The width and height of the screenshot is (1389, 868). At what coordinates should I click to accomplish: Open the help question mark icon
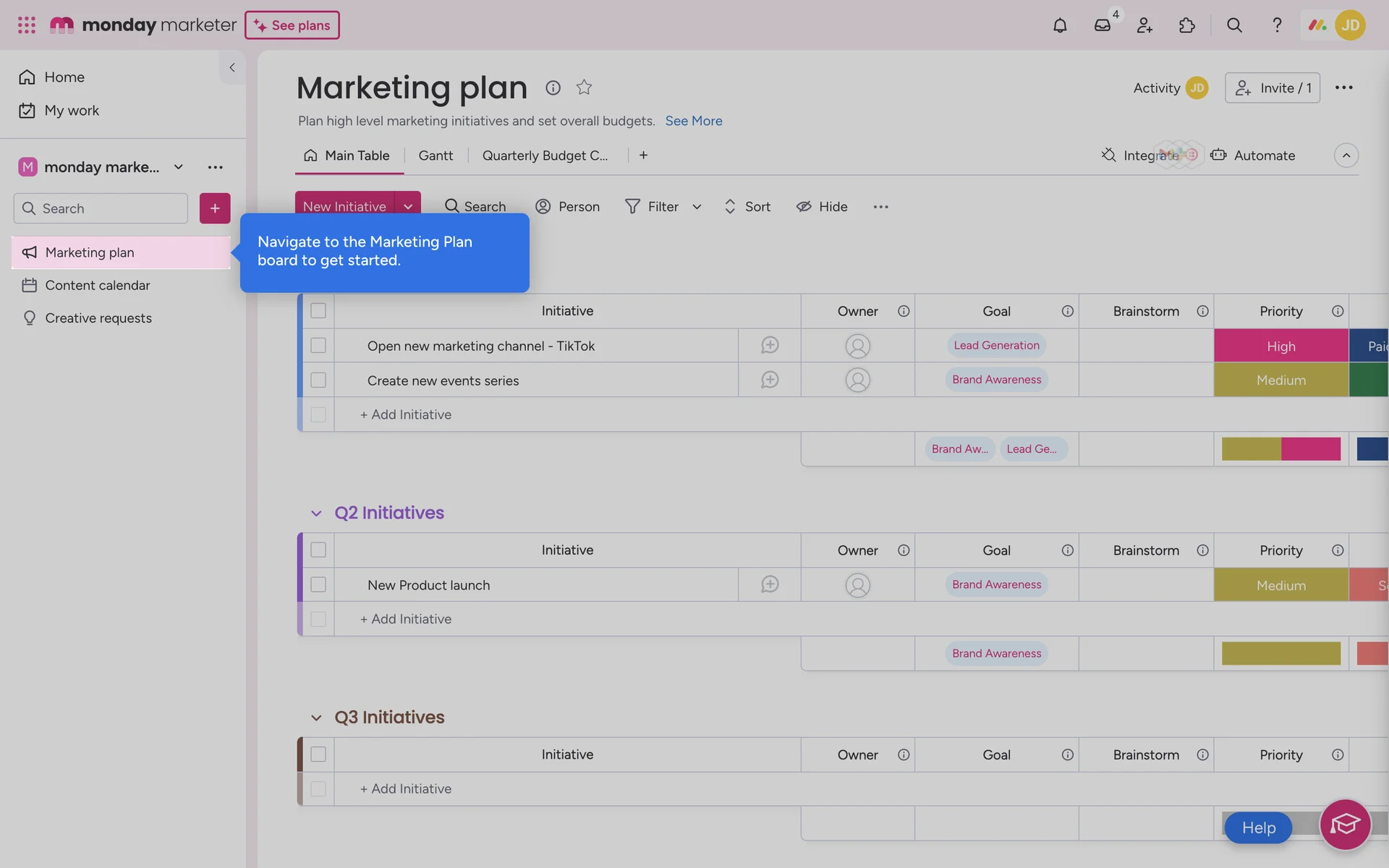point(1277,25)
